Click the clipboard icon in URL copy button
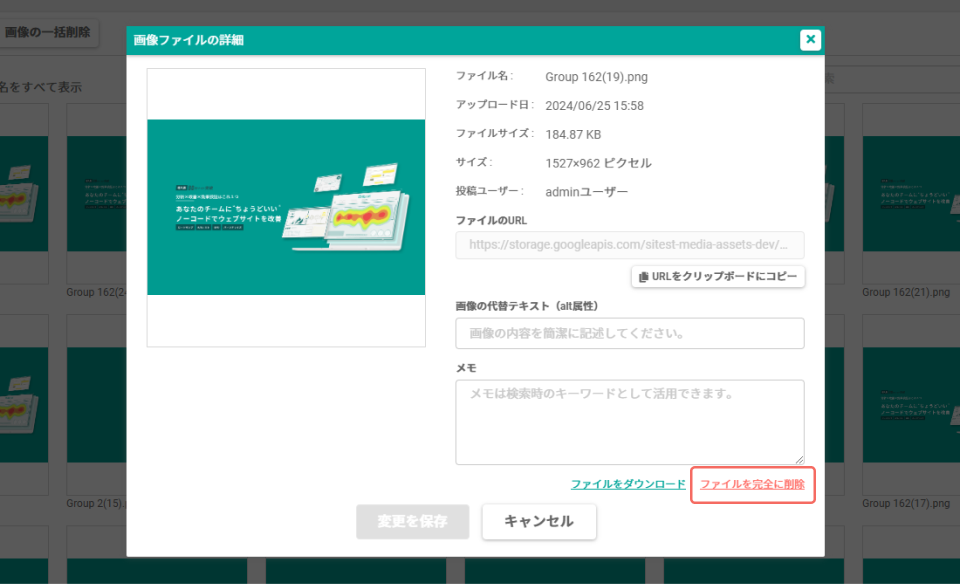 click(x=643, y=277)
